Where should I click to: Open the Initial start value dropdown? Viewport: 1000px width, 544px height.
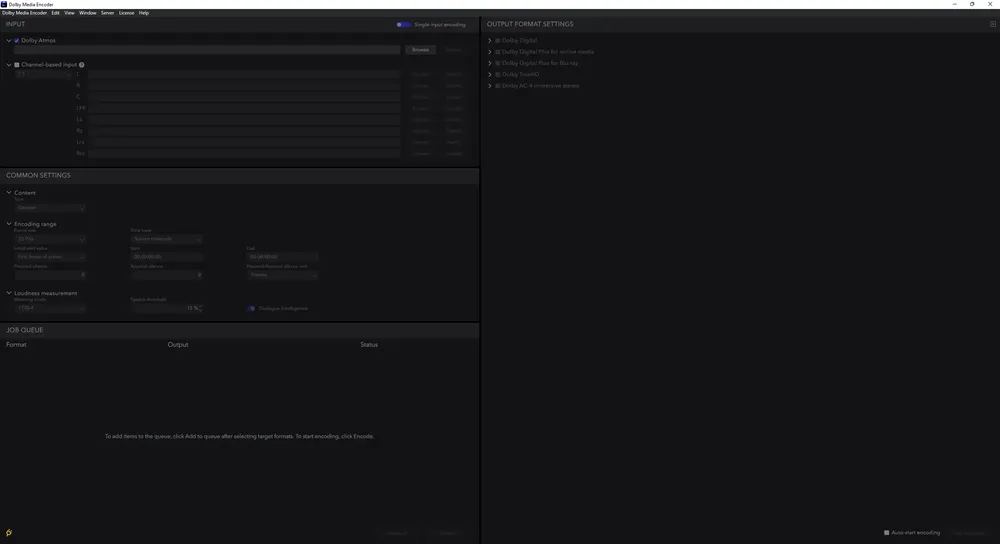pos(50,256)
